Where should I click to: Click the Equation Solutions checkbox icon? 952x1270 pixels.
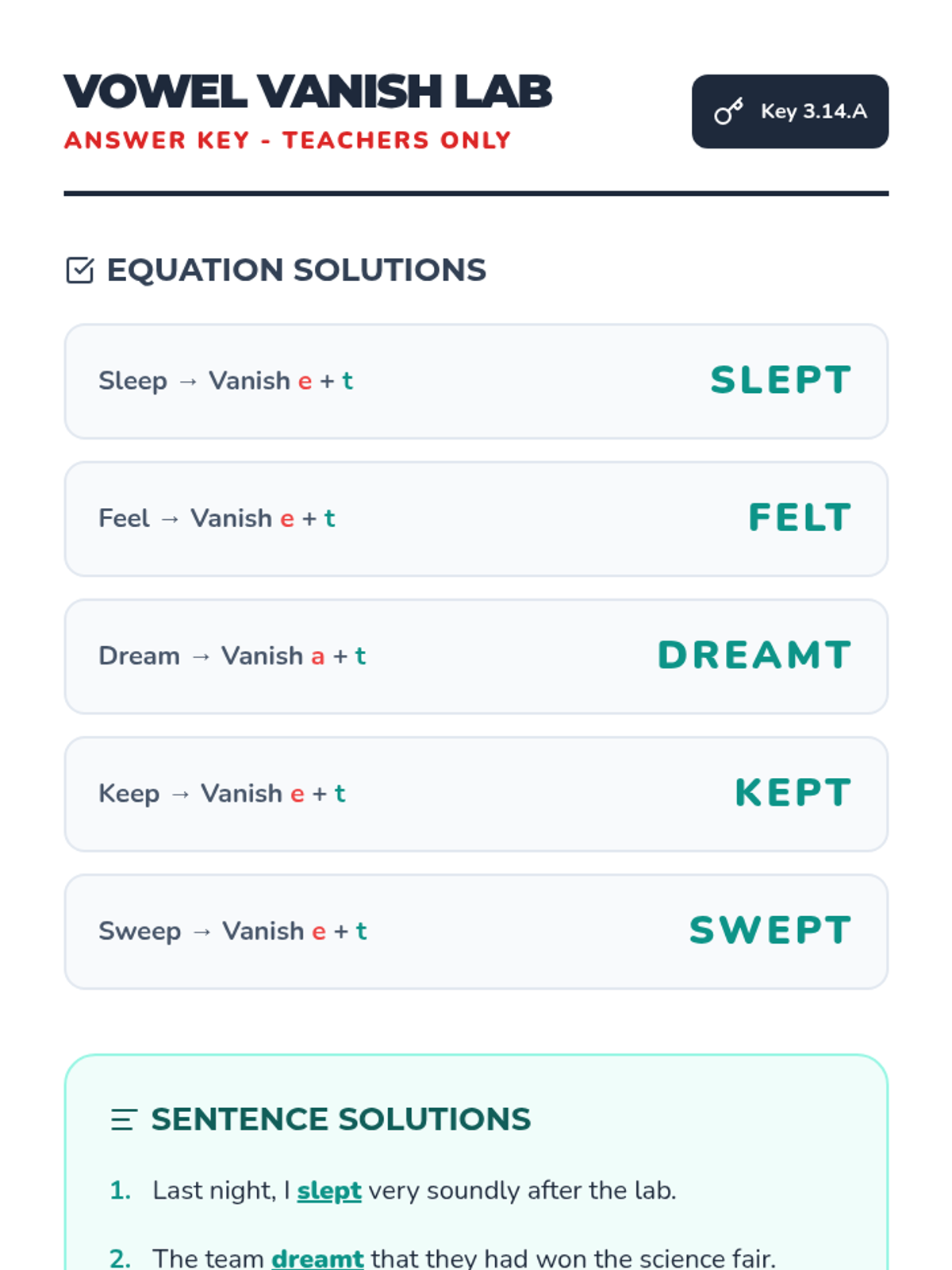(80, 271)
